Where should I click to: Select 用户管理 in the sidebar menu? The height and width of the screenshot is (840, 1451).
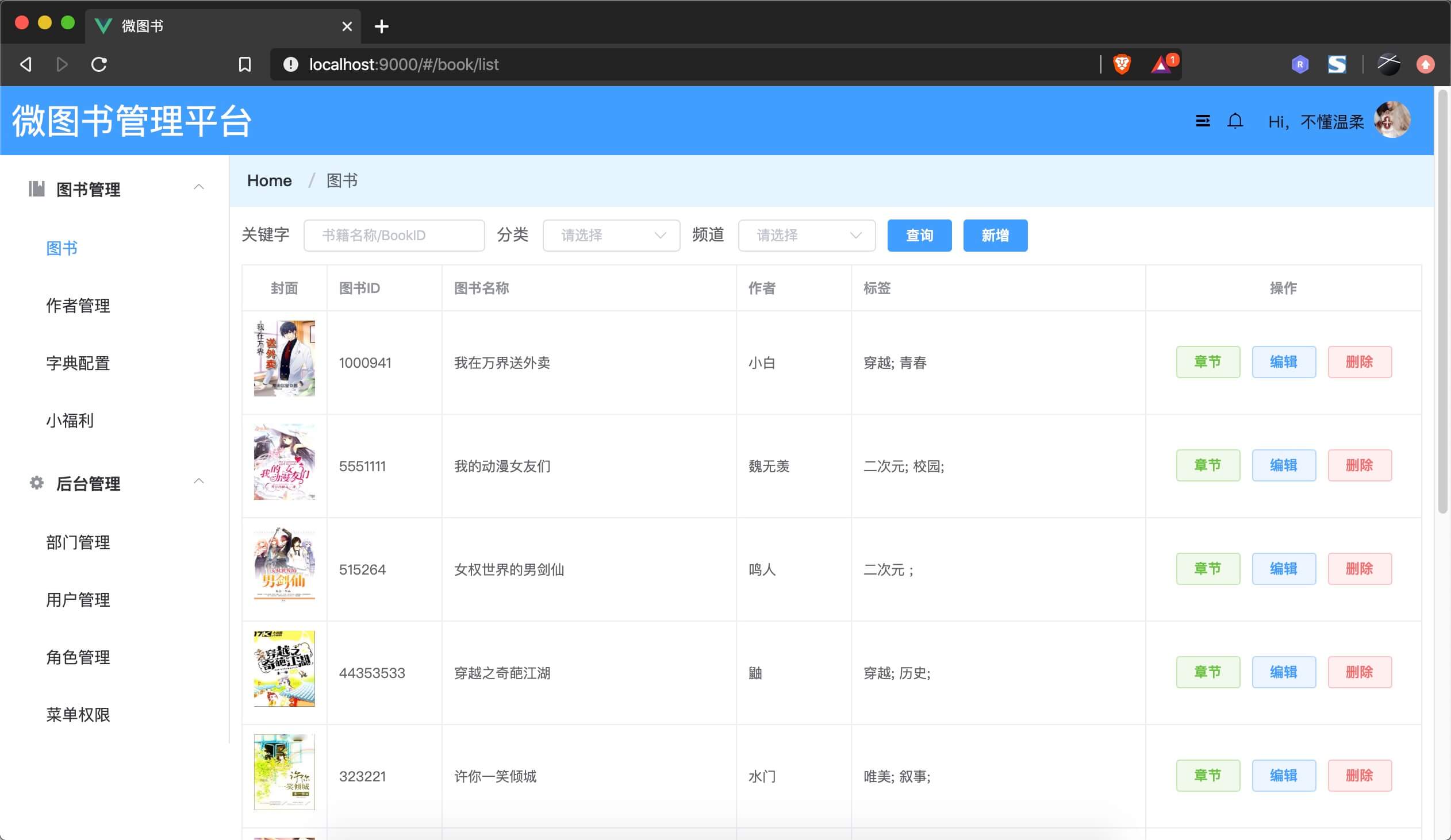pos(78,599)
